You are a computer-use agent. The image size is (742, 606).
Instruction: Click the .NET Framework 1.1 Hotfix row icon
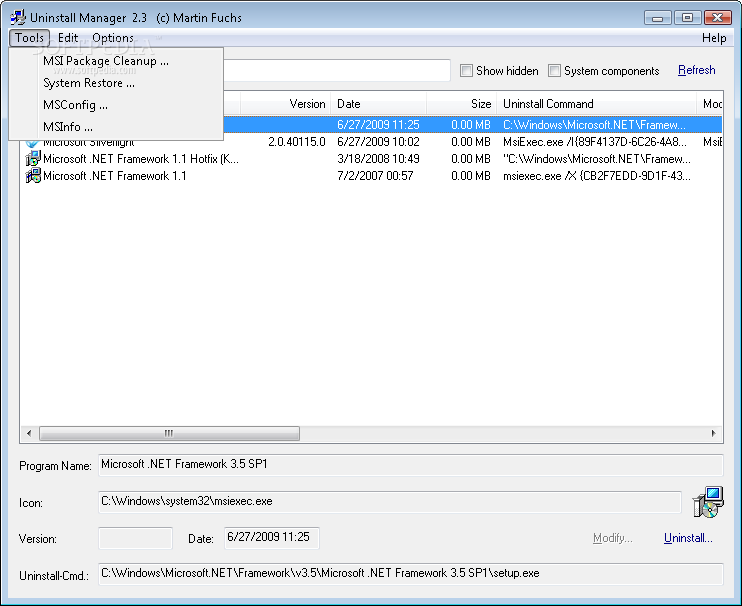point(33,158)
